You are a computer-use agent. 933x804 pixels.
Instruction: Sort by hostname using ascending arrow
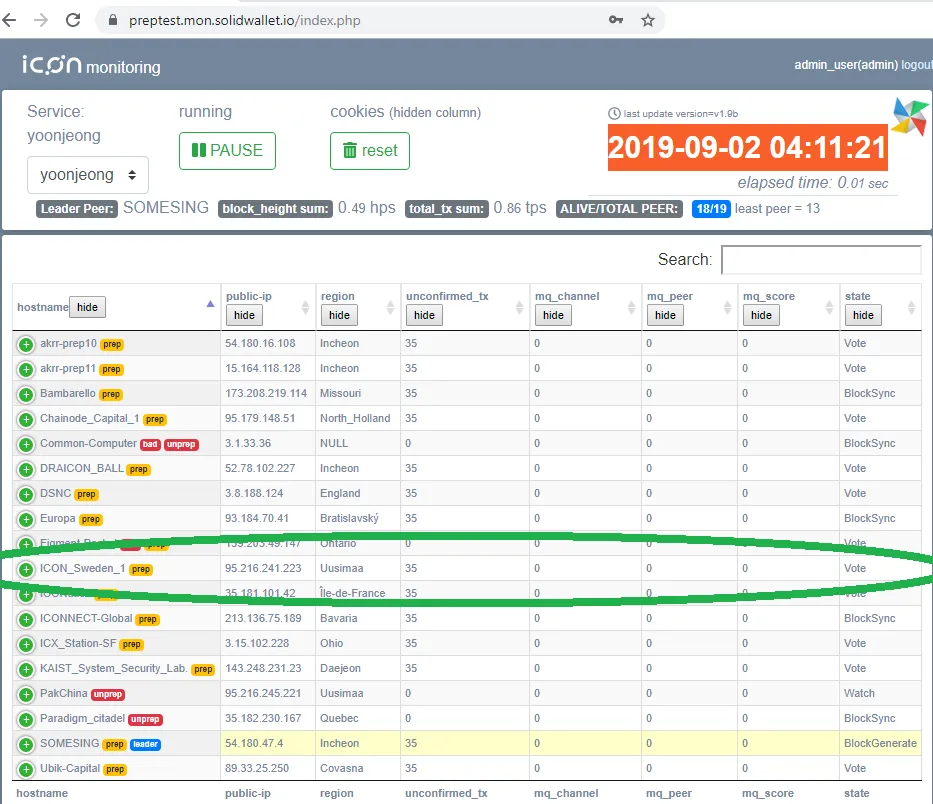pyautogui.click(x=210, y=304)
